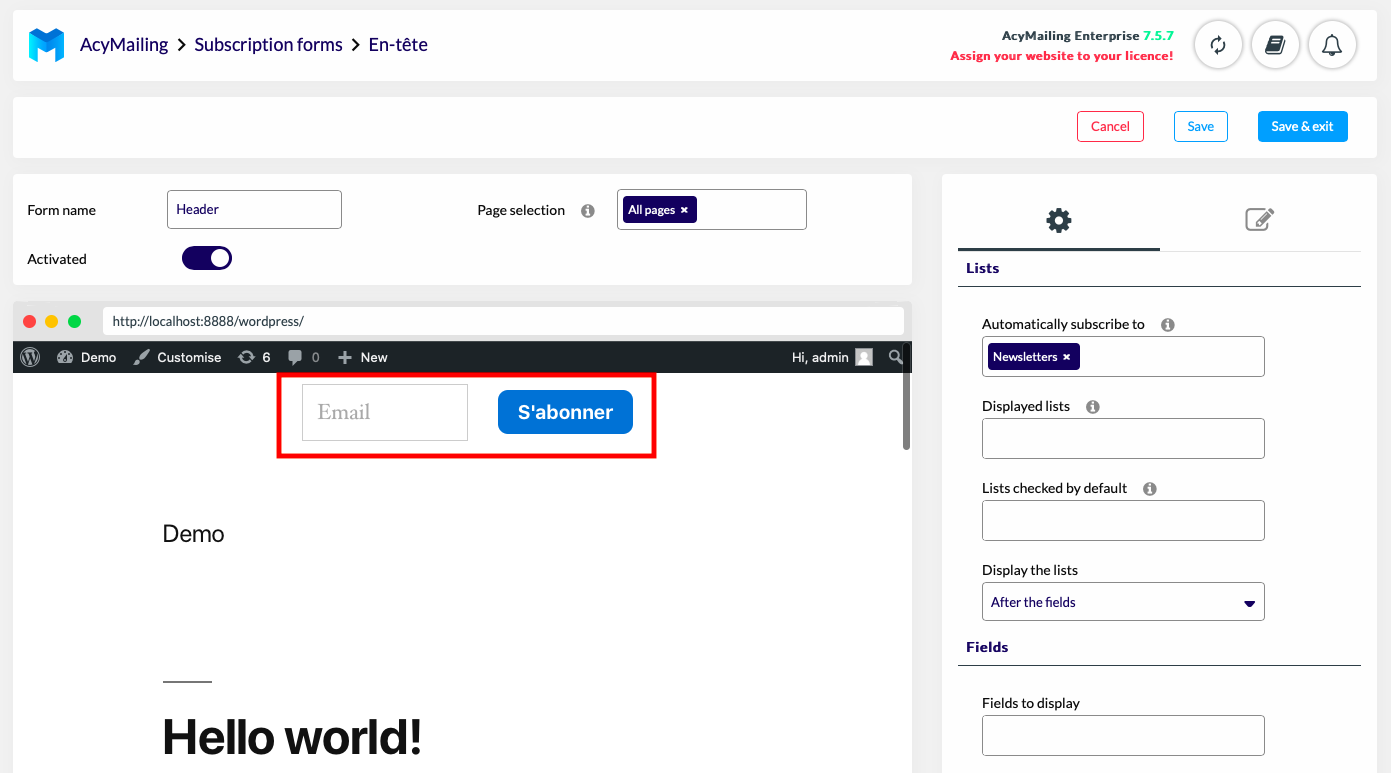The width and height of the screenshot is (1391, 773).
Task: Click the Automatically subscribe to info icon
Action: click(1168, 325)
